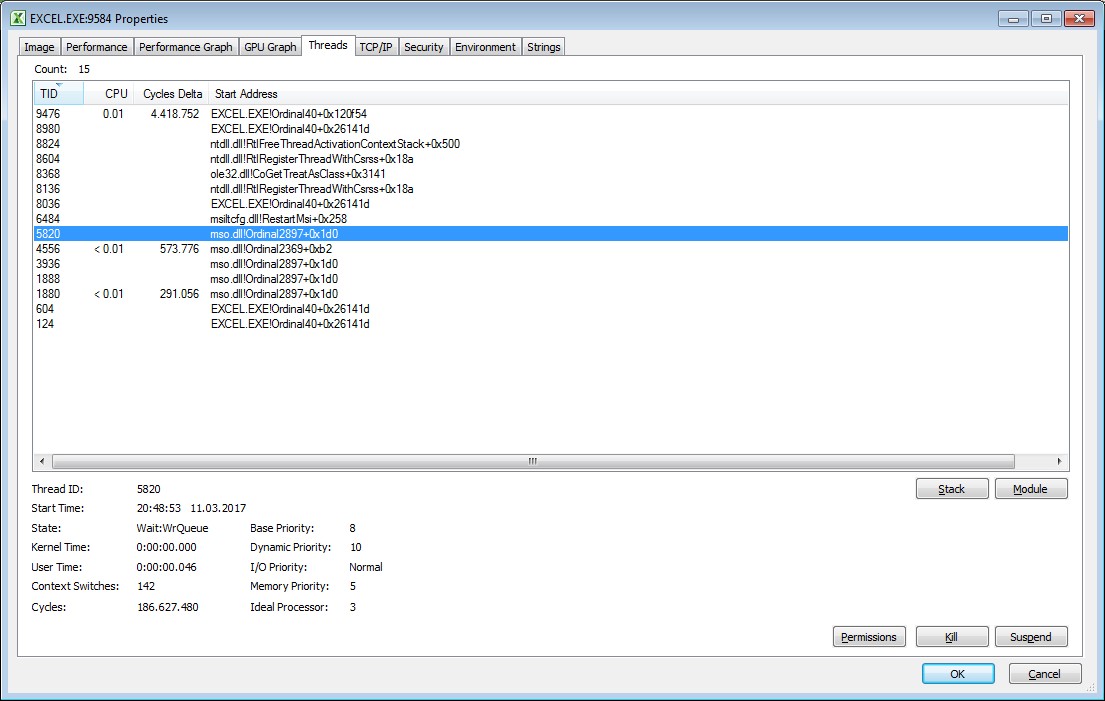Cancel the properties dialog
This screenshot has height=701, width=1105.
coord(1044,674)
